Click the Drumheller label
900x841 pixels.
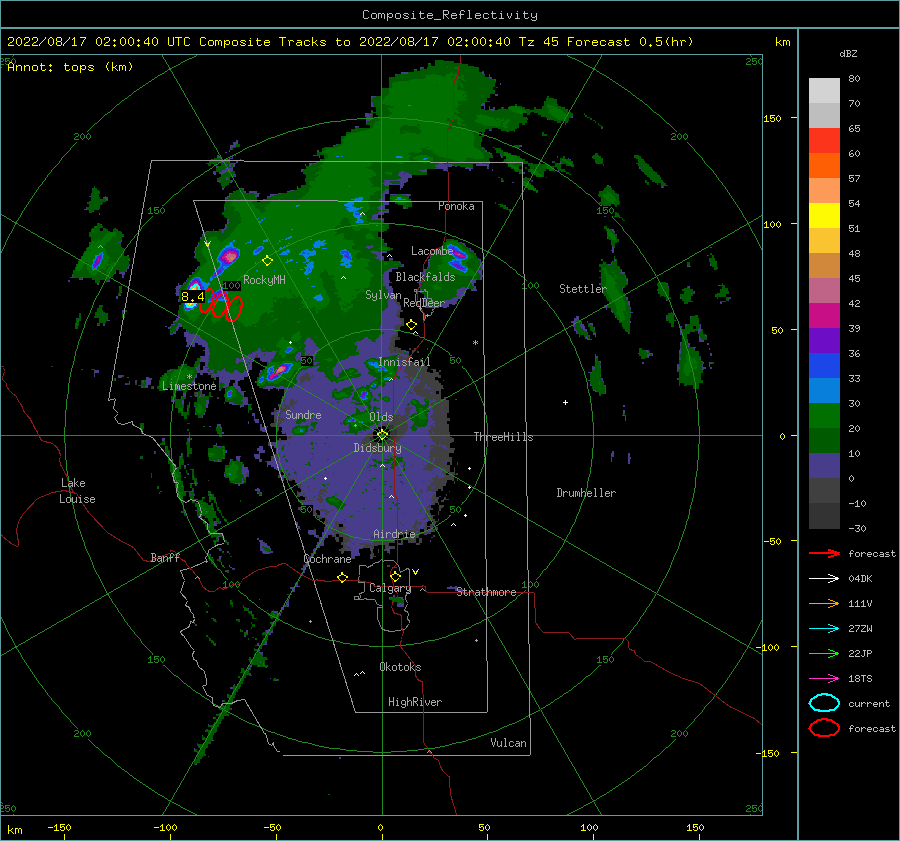click(x=586, y=493)
